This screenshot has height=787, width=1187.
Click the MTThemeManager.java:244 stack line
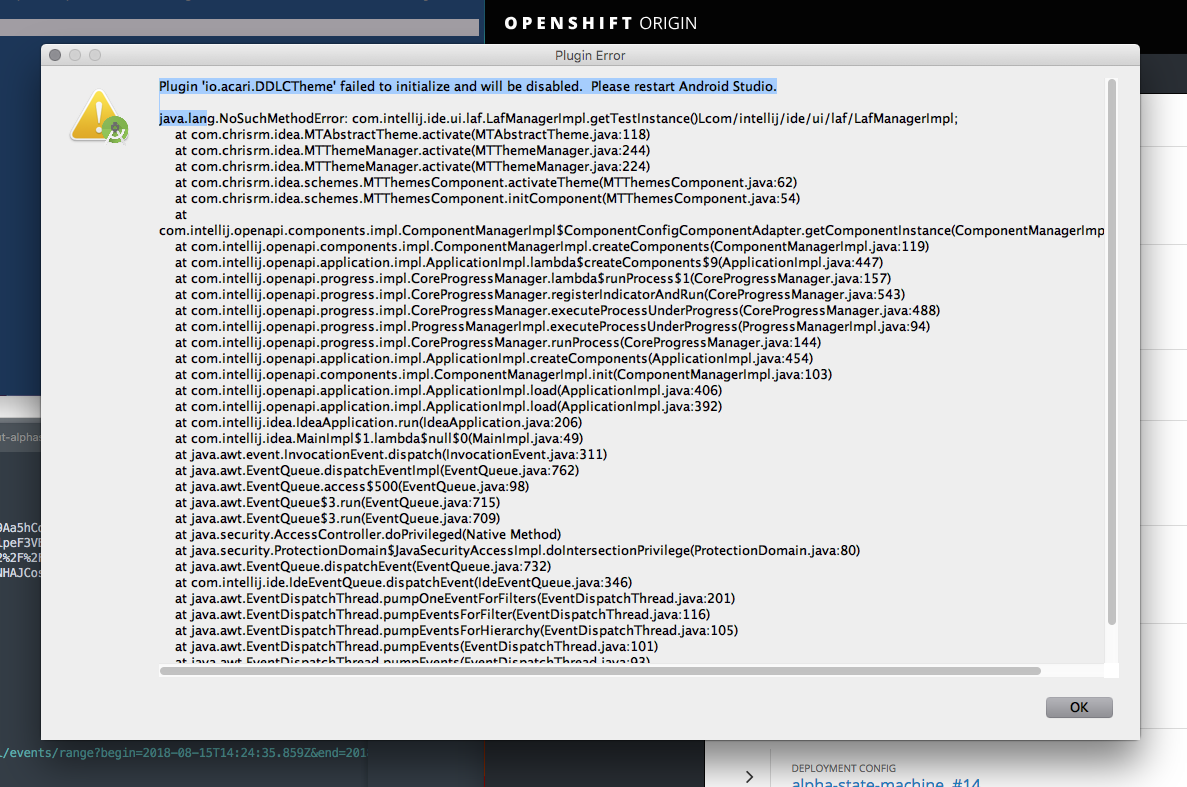coord(413,150)
